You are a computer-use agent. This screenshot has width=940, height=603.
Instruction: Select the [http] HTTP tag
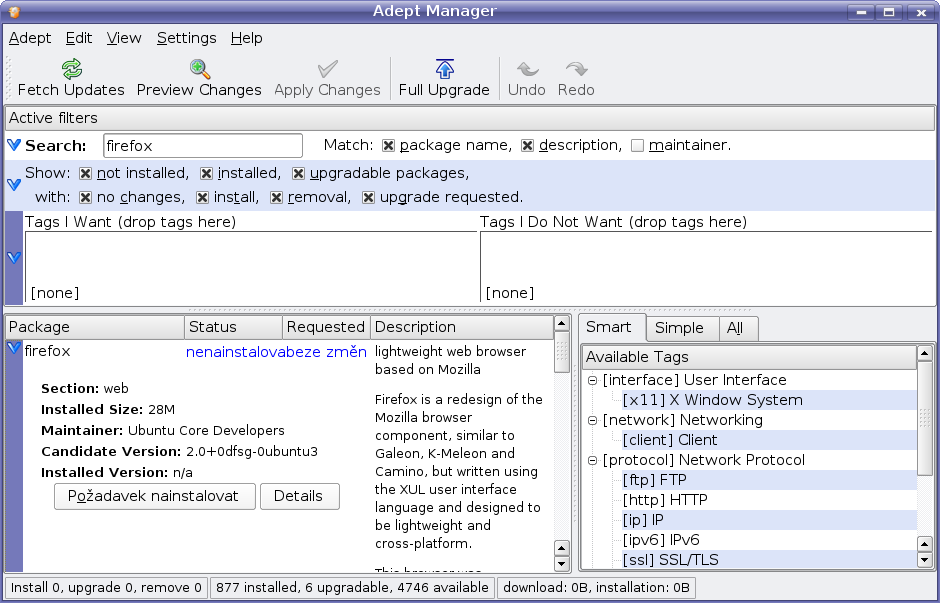(x=665, y=500)
